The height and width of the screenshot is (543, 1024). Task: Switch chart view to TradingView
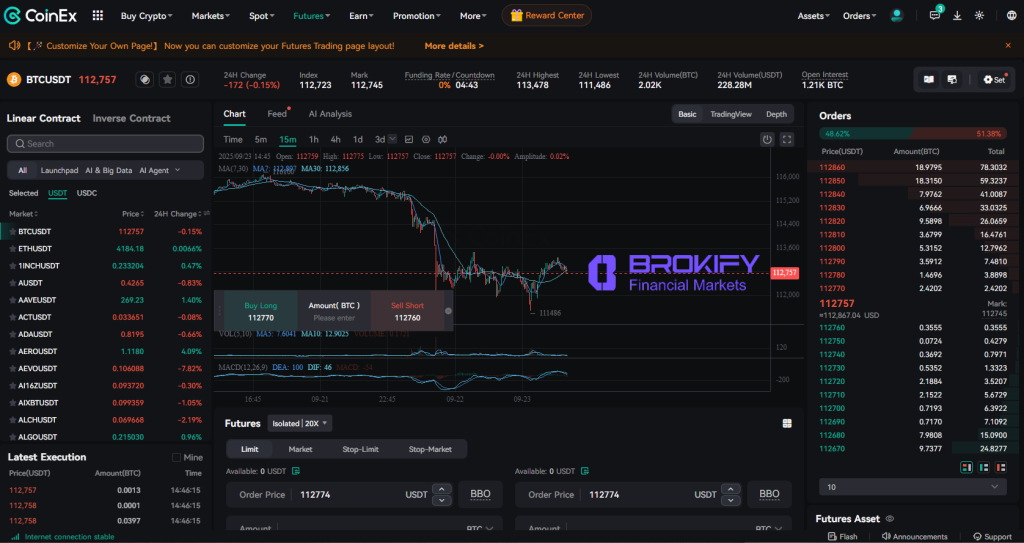(730, 114)
